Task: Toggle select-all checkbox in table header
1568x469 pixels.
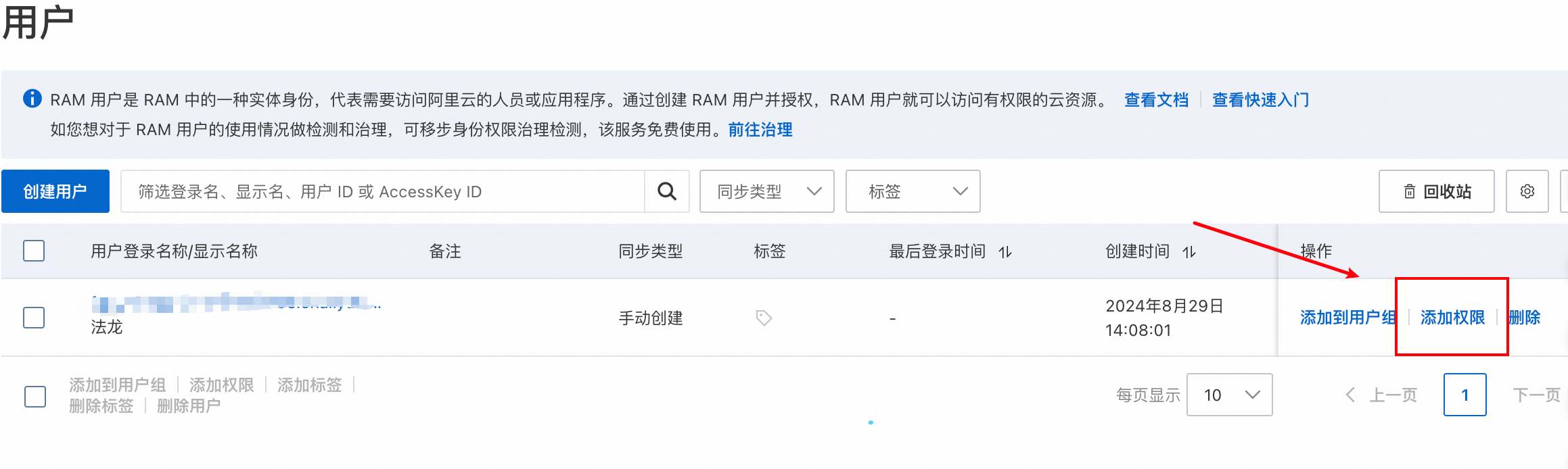Action: coord(34,251)
